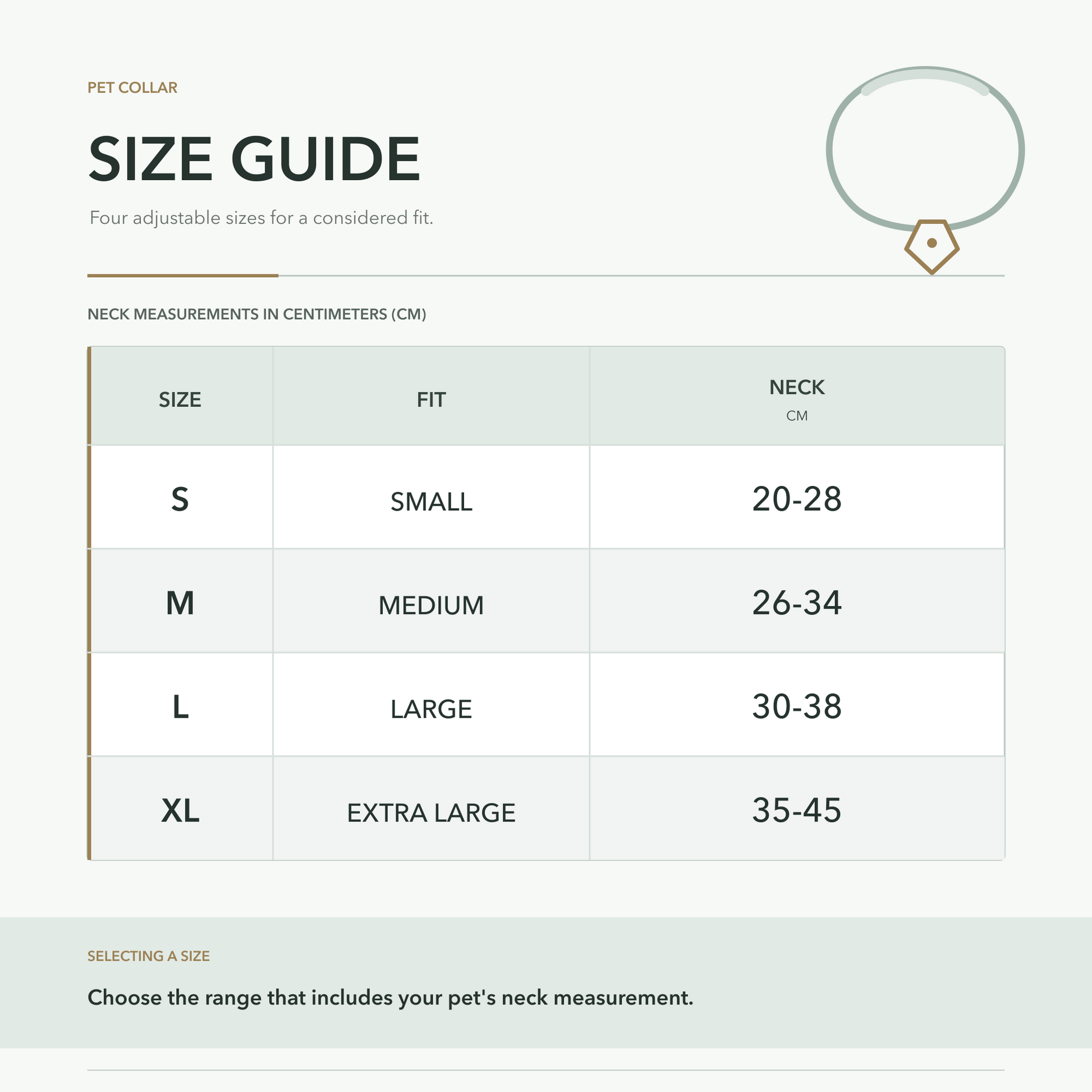Click the NECK CM column header
The width and height of the screenshot is (1092, 1092).
[797, 399]
